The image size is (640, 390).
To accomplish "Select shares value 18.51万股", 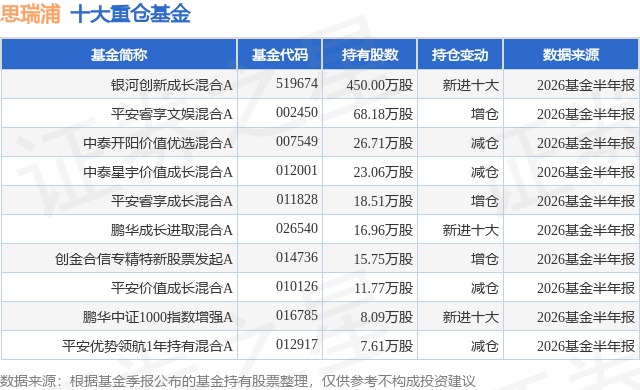I will tap(383, 201).
